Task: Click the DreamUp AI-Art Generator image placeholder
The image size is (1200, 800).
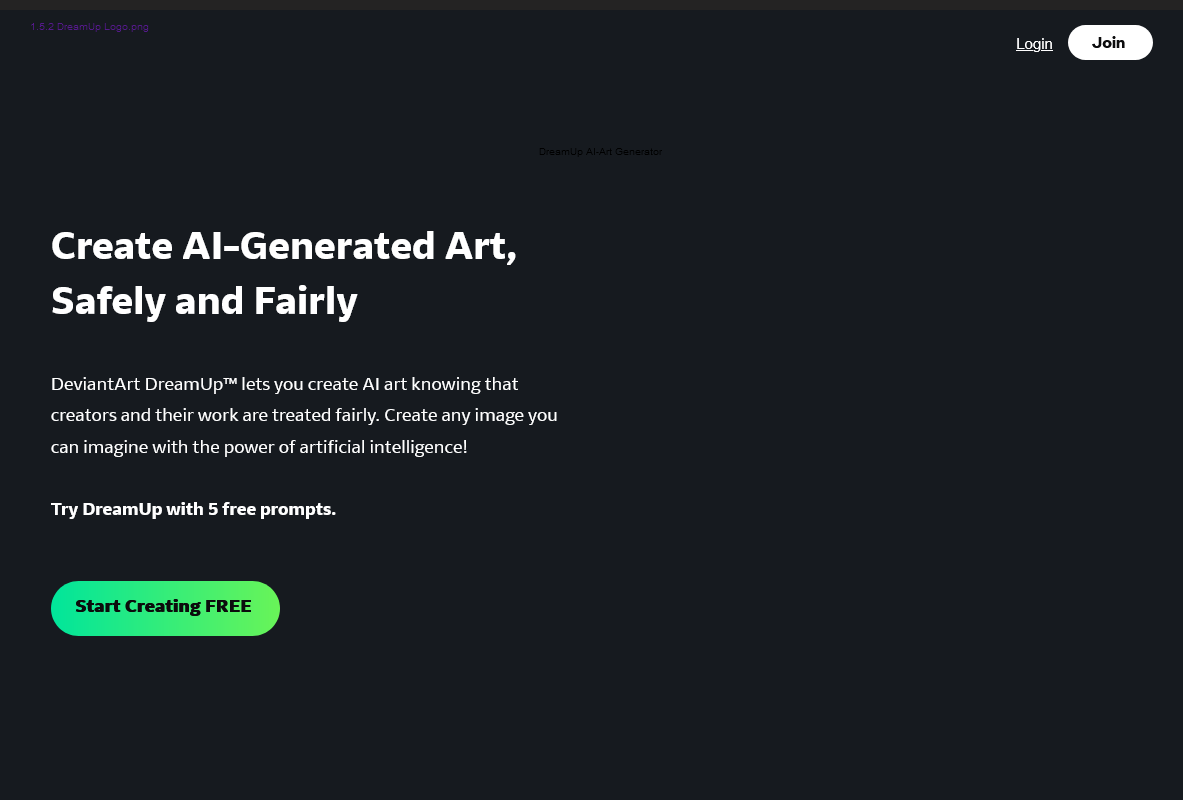Action: click(x=600, y=152)
